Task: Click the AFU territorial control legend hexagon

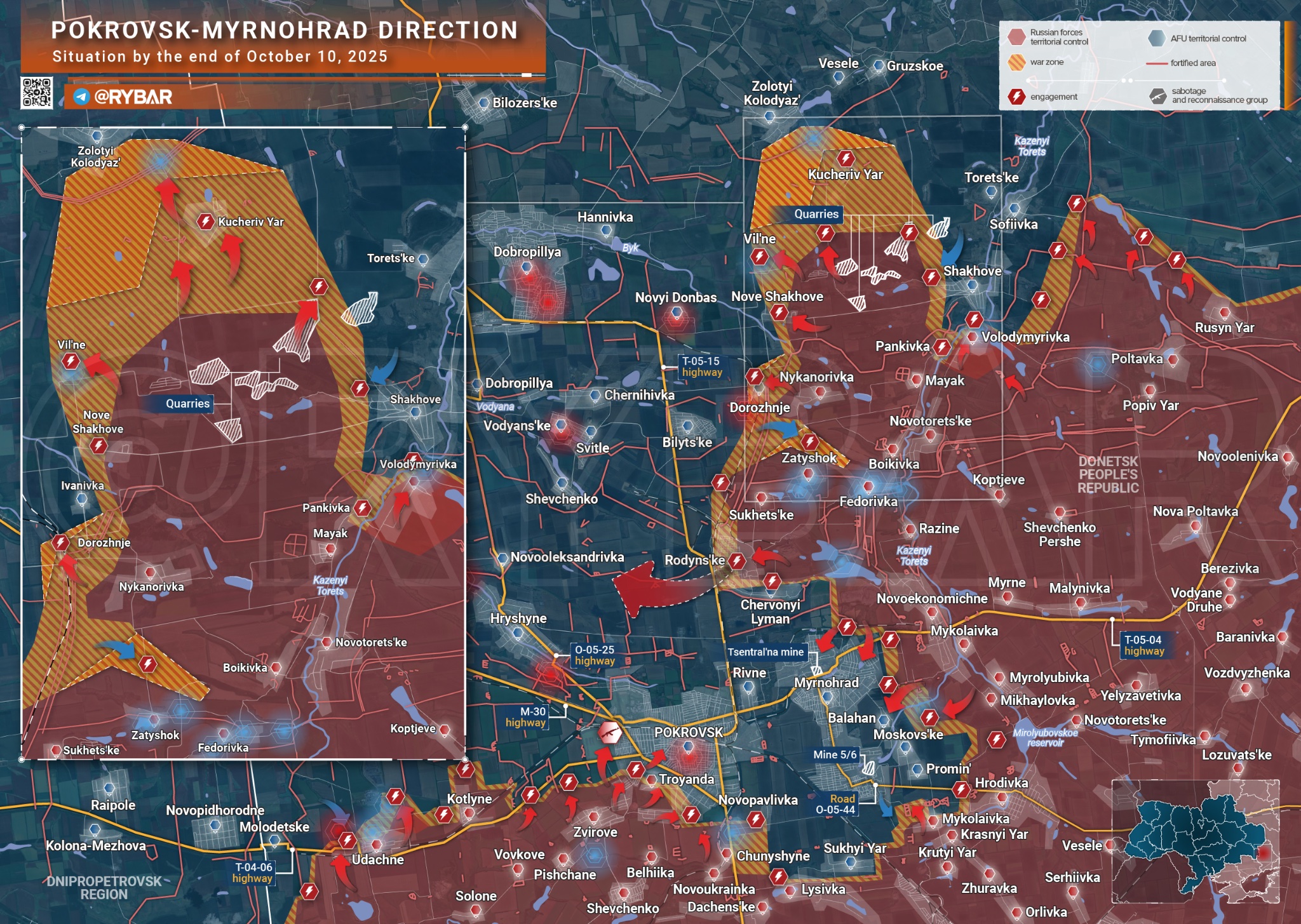Action: click(1157, 38)
